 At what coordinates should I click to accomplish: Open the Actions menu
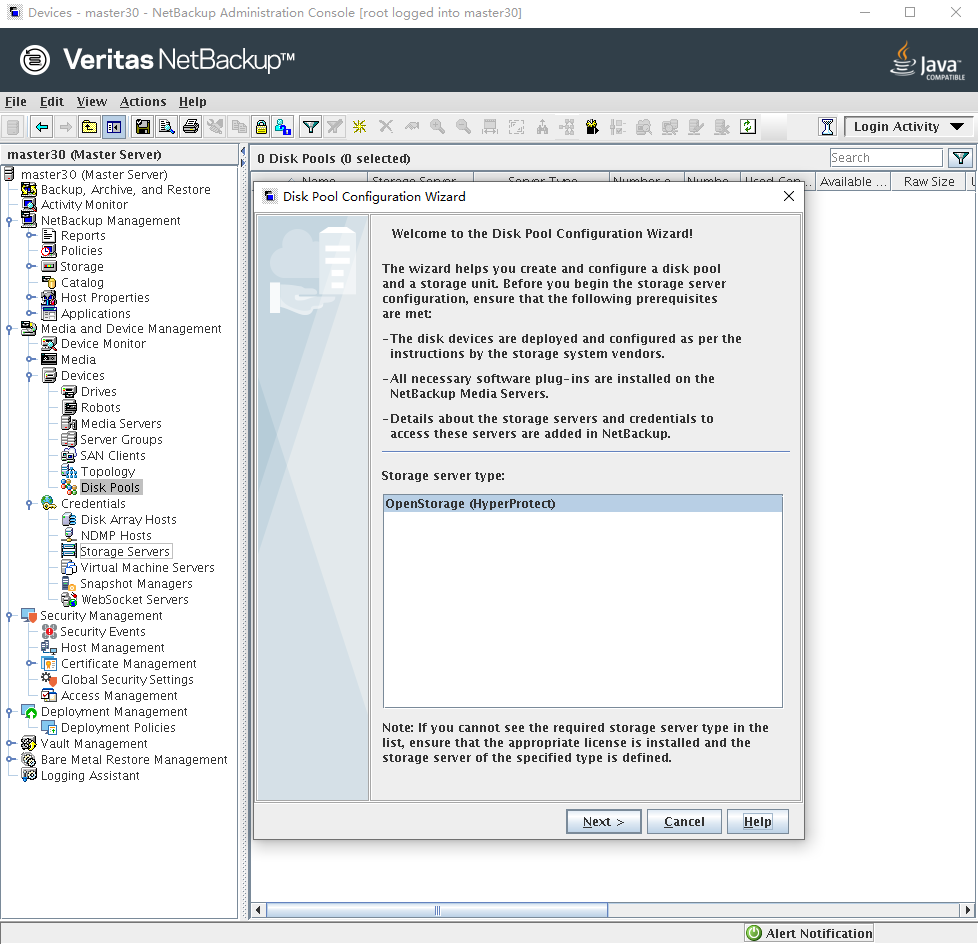coord(143,101)
